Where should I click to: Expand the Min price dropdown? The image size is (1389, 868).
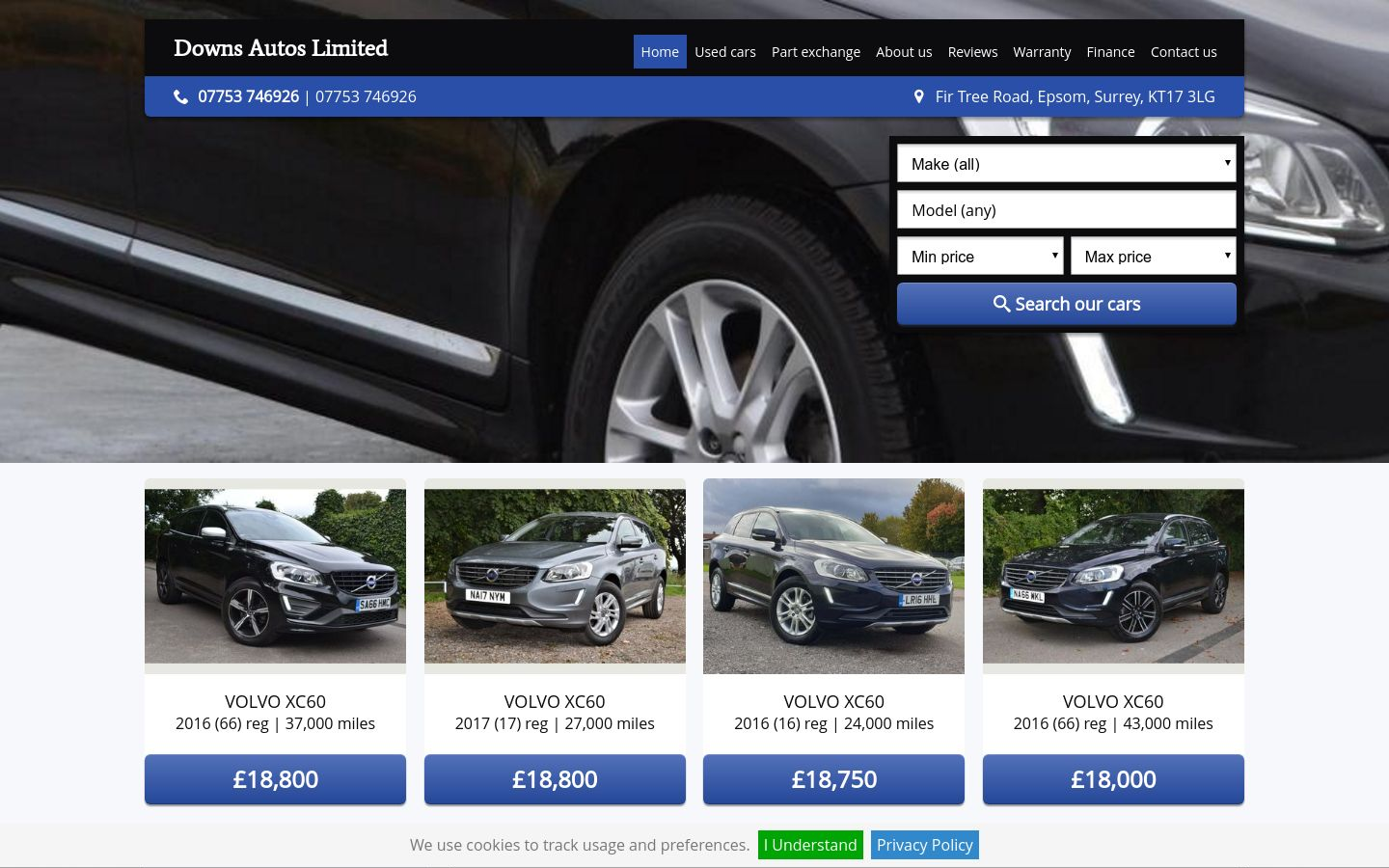coord(980,257)
